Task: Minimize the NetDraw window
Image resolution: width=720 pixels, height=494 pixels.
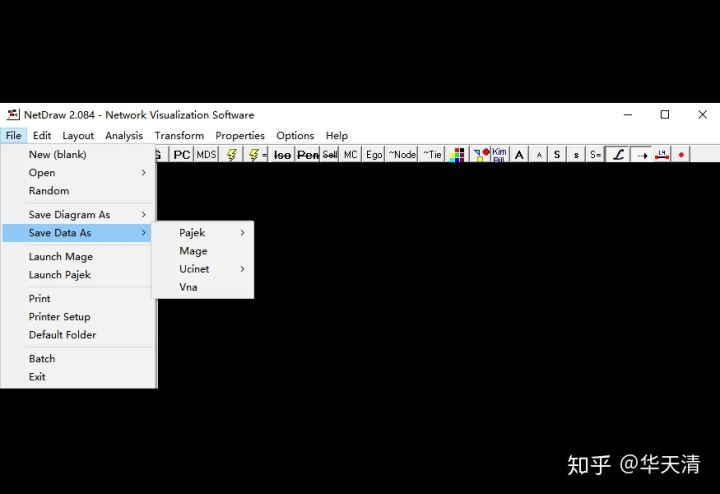Action: click(628, 115)
